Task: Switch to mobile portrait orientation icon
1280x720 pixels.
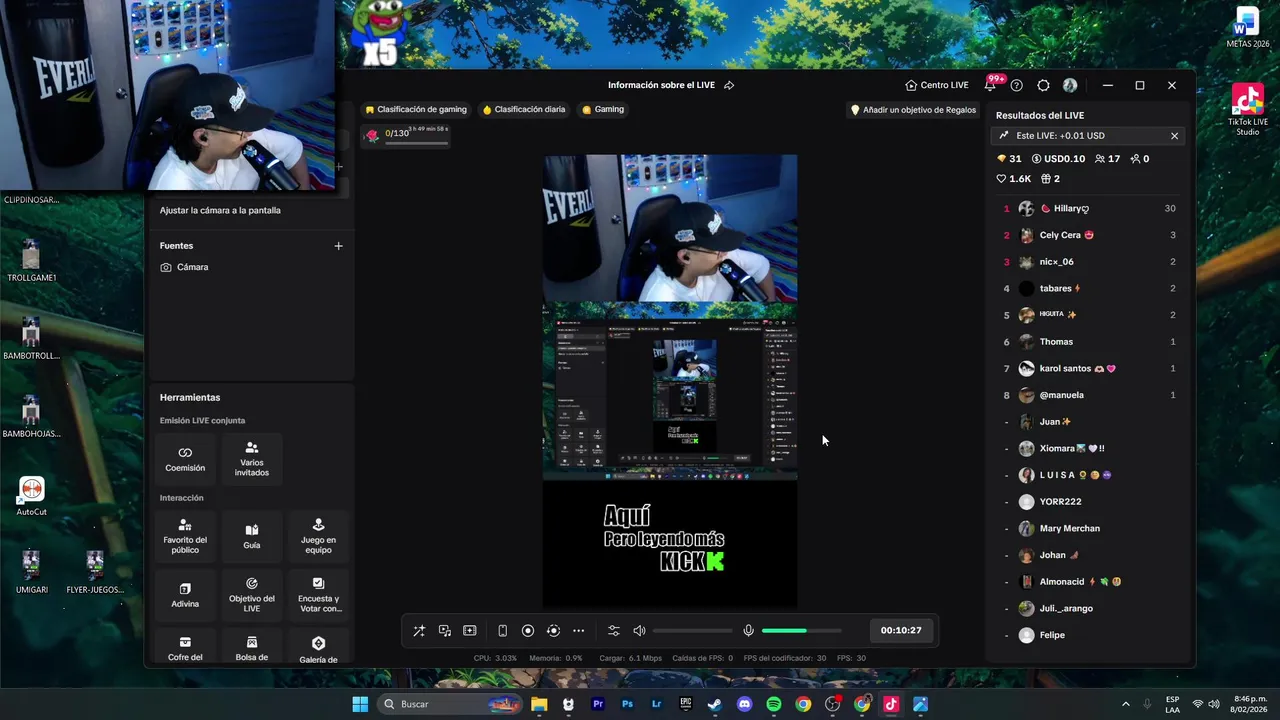Action: (502, 631)
